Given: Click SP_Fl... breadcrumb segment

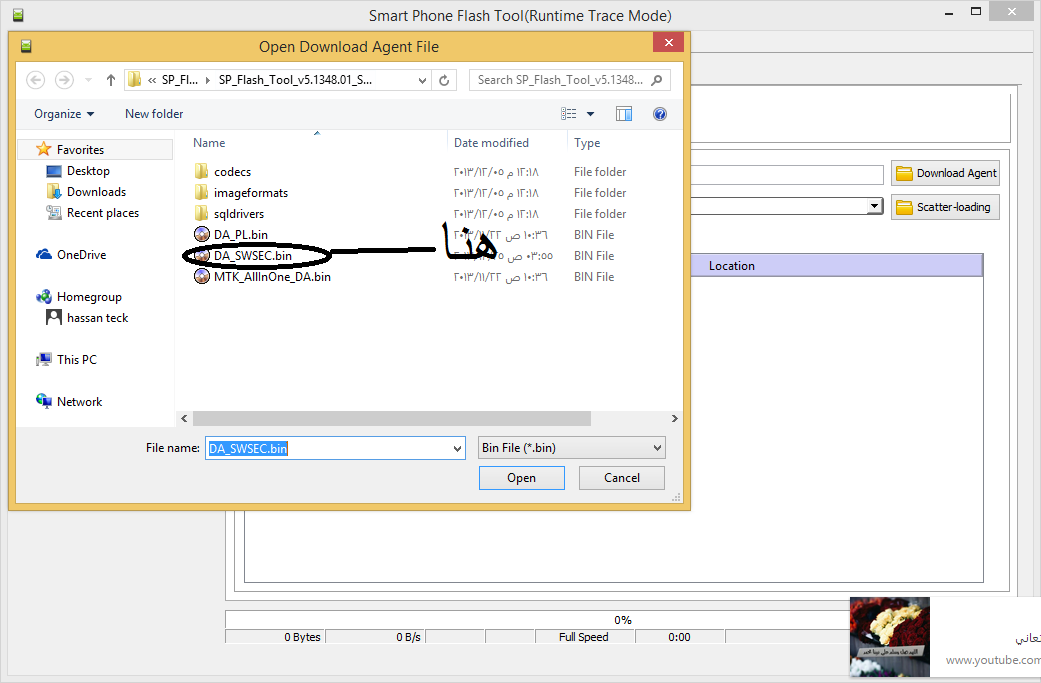Looking at the screenshot, I should (x=180, y=80).
